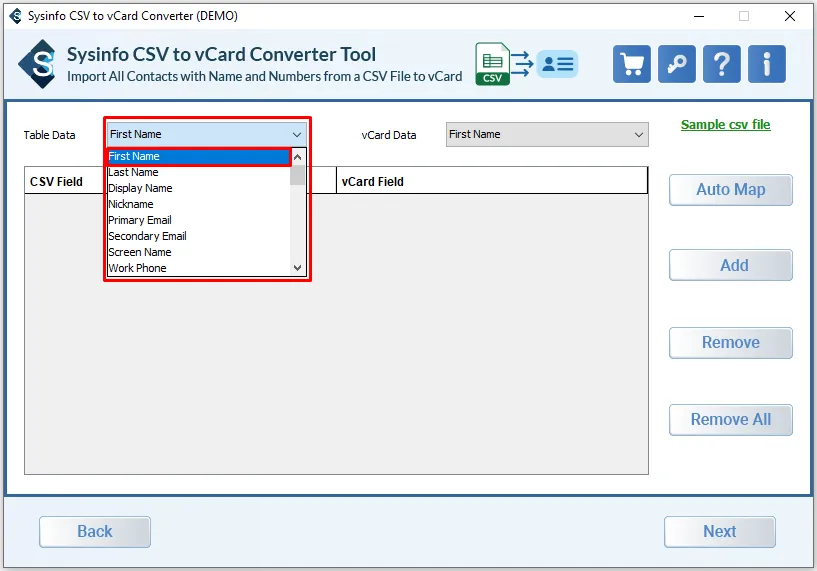Open the question mark help icon

(722, 64)
